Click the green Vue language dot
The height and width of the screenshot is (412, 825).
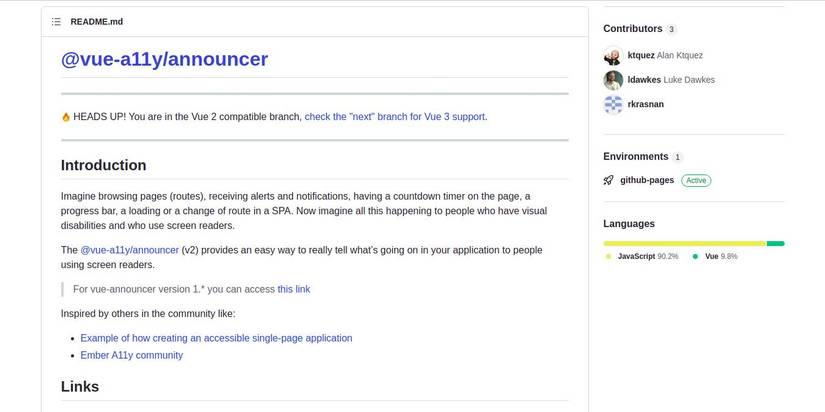pos(695,257)
